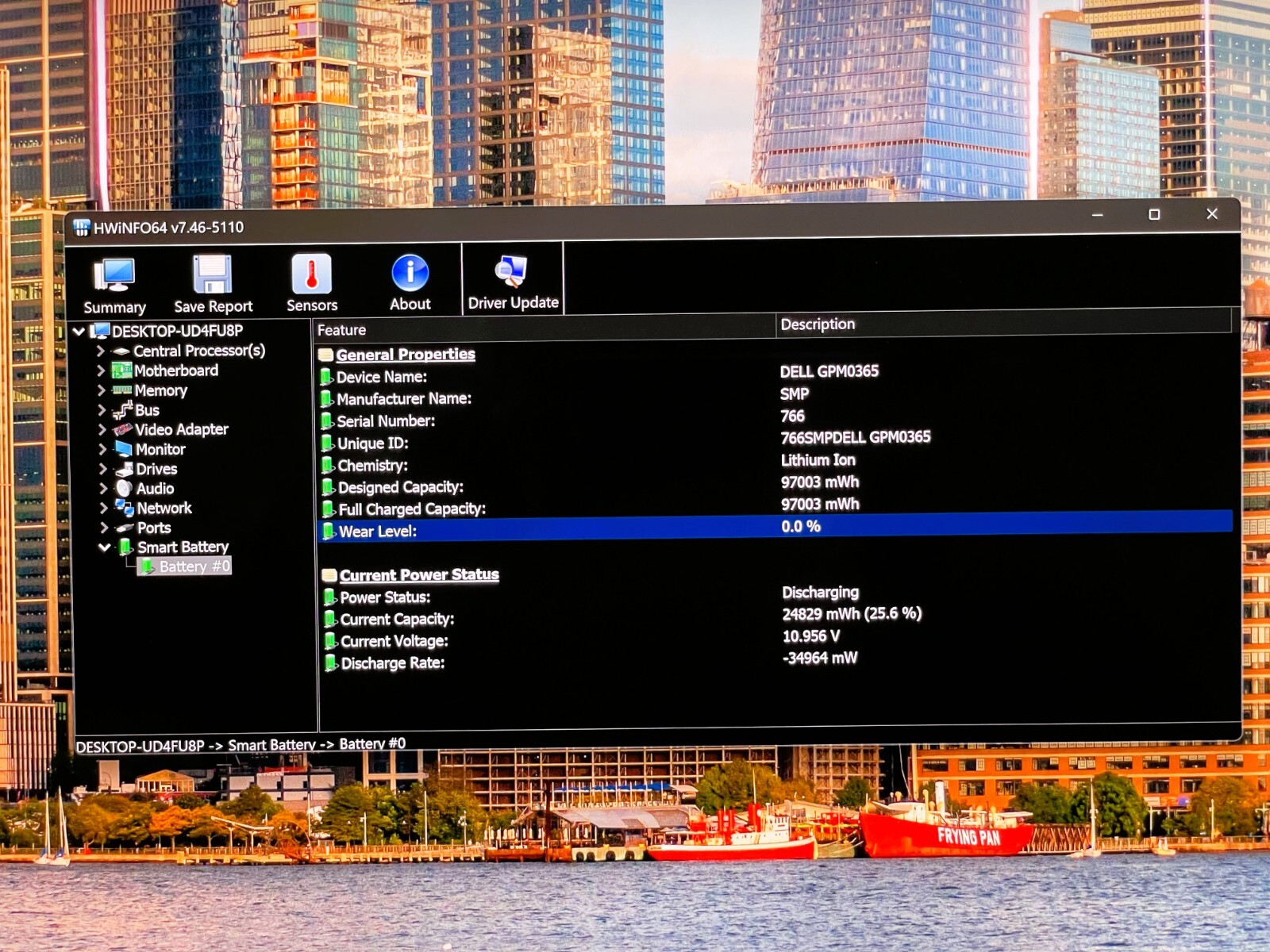
Task: Click the 10.956 V voltage value
Action: (x=810, y=636)
